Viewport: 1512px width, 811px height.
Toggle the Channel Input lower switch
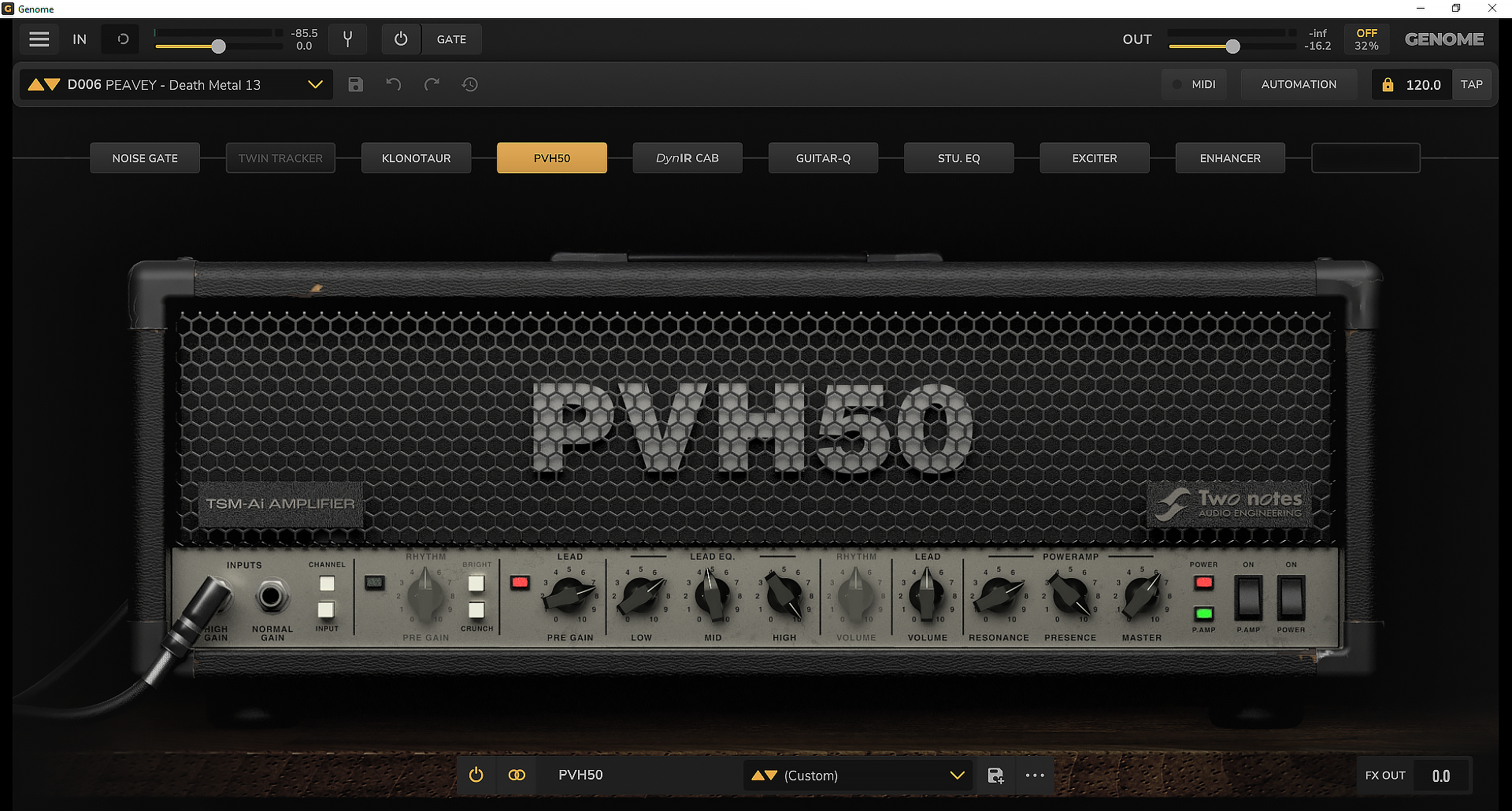pos(327,609)
